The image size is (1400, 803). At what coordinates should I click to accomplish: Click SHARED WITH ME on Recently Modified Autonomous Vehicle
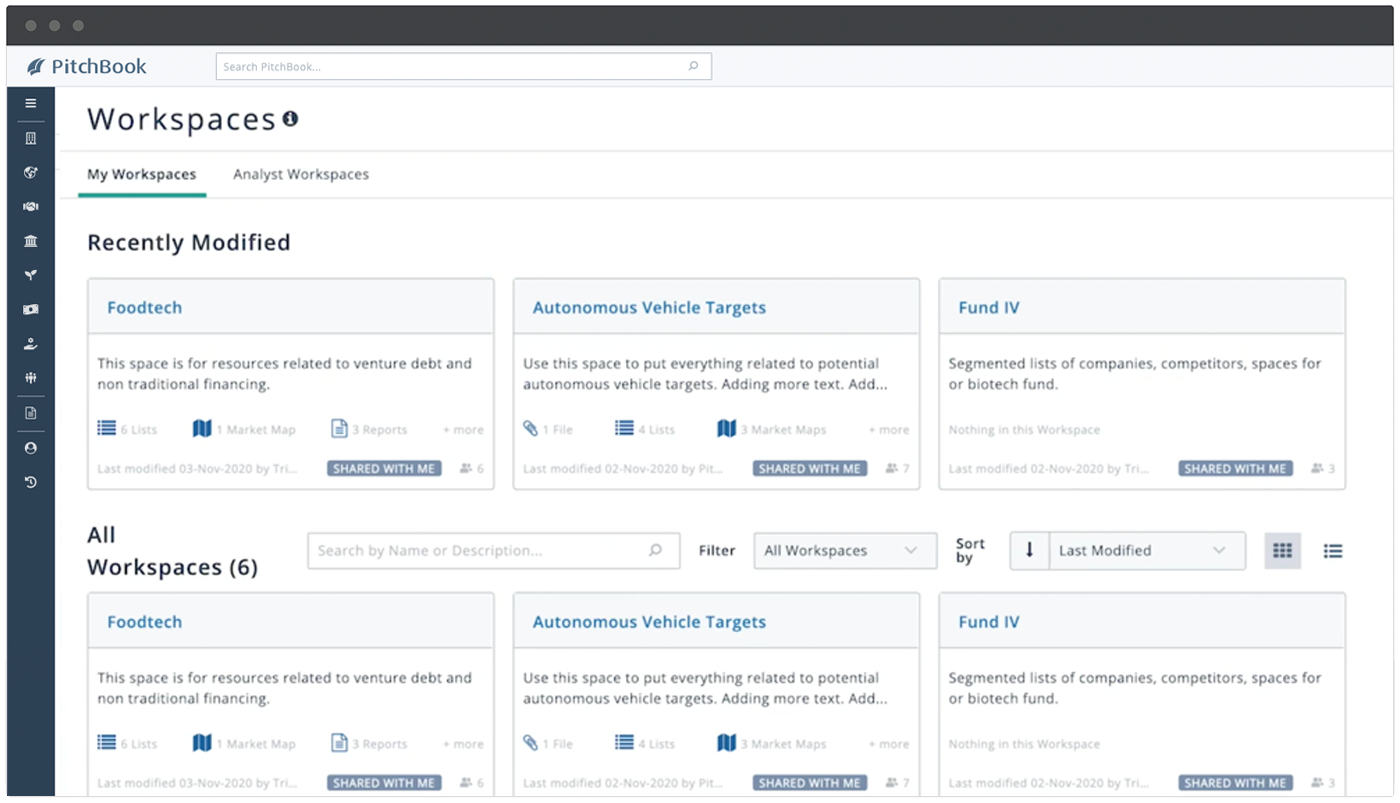point(810,468)
